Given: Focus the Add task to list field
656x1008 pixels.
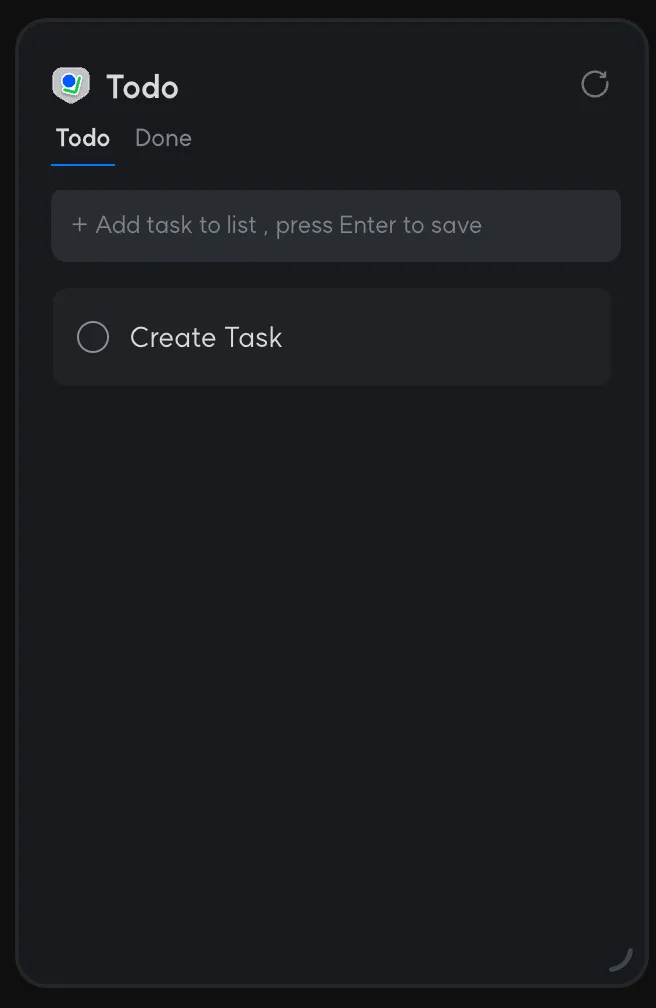Looking at the screenshot, I should [336, 226].
